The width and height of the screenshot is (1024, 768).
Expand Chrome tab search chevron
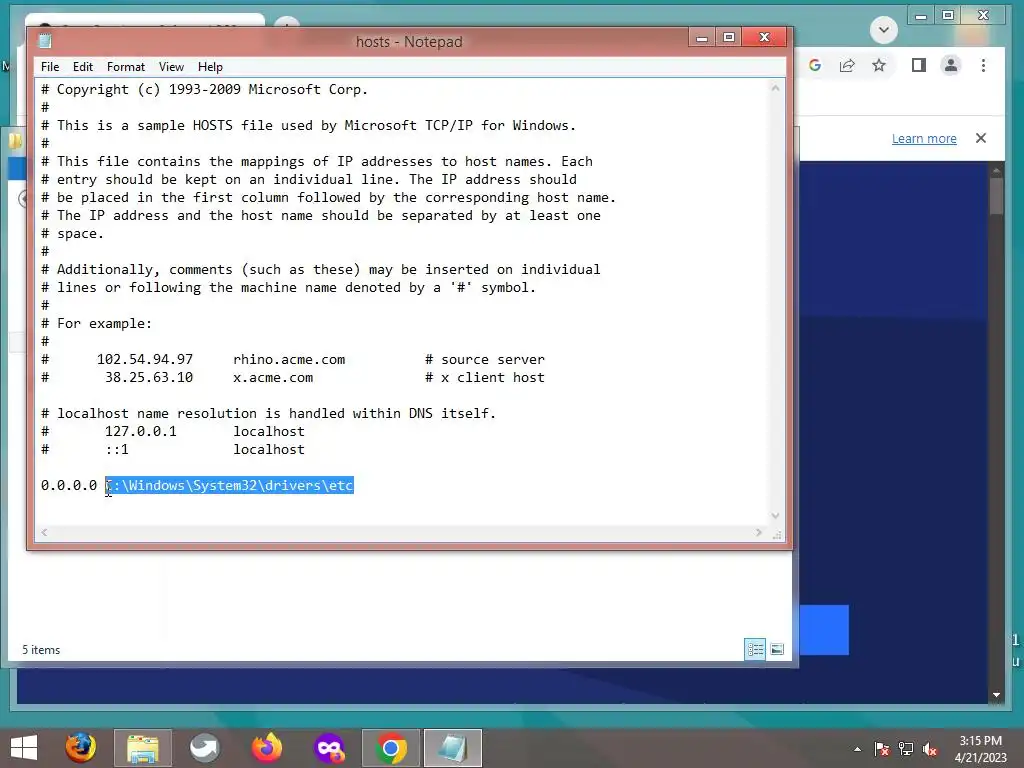point(884,29)
